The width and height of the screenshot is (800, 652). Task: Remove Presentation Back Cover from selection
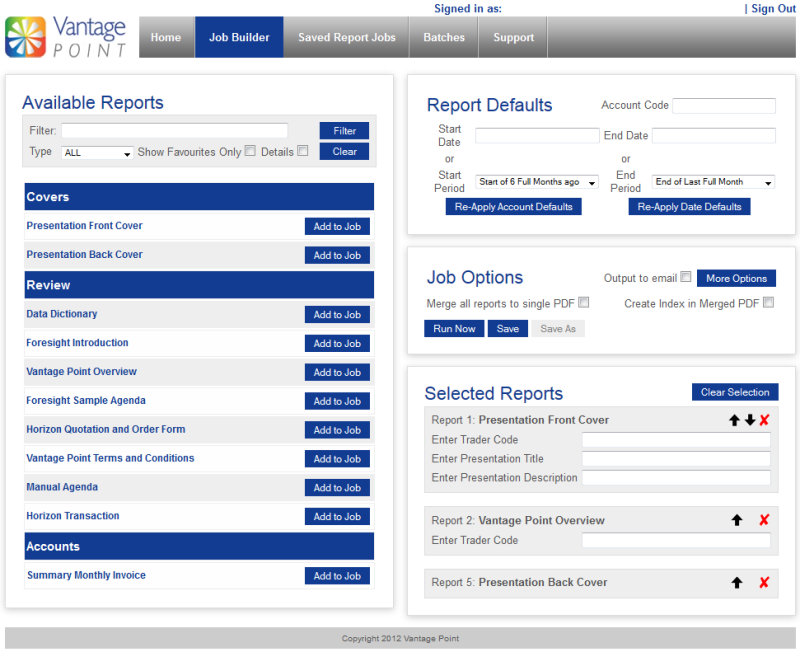[765, 583]
